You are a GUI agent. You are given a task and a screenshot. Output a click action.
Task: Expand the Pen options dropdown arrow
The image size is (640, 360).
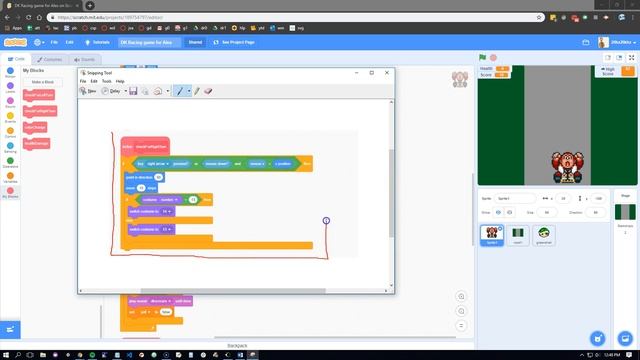point(189,91)
